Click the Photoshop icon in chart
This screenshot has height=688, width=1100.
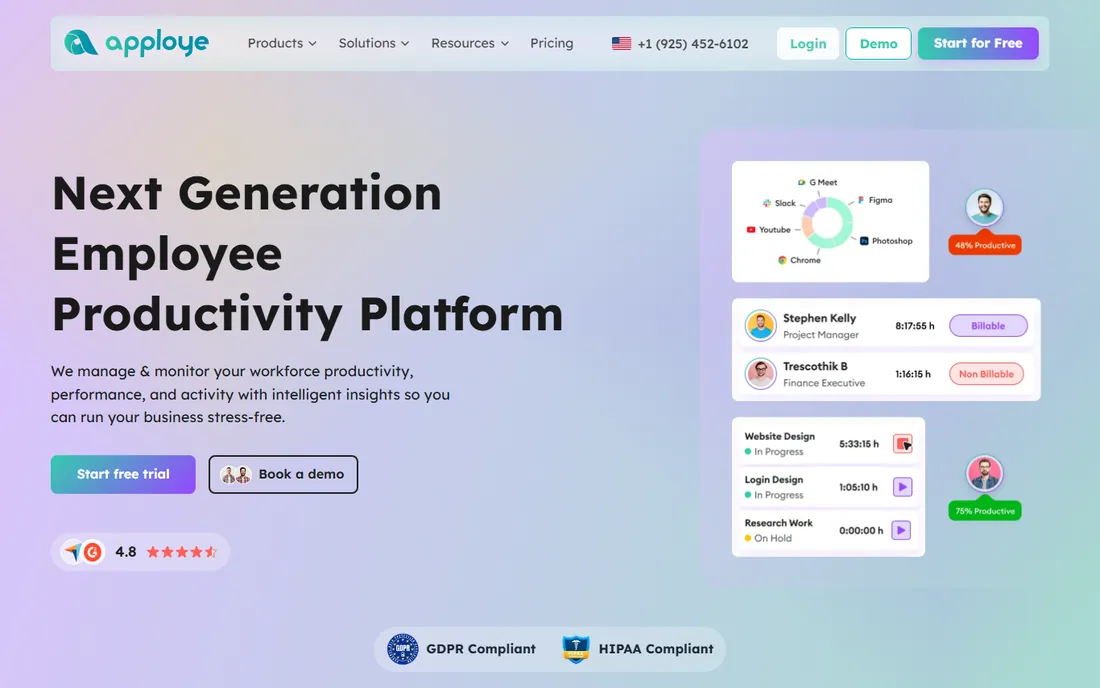(x=864, y=241)
